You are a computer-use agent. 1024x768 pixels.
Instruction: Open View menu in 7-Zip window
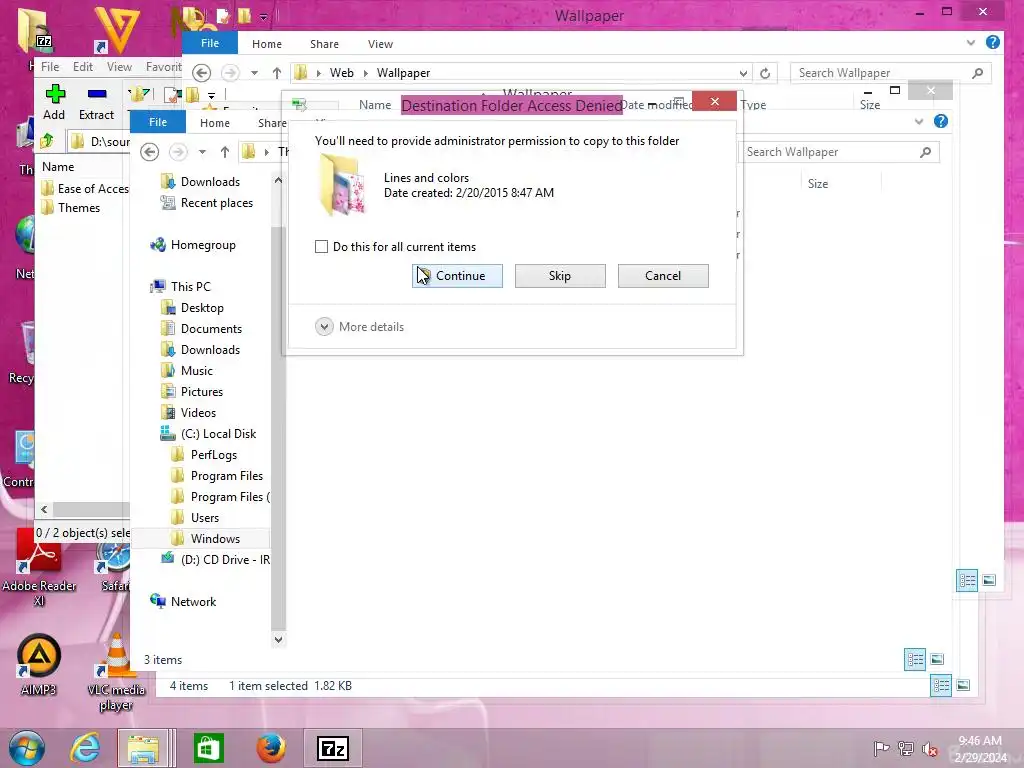click(120, 67)
